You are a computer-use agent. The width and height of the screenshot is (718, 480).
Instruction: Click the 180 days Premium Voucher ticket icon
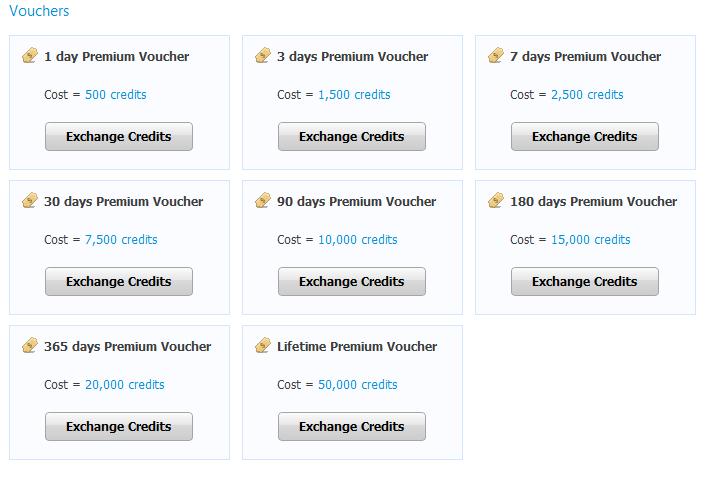pos(496,201)
